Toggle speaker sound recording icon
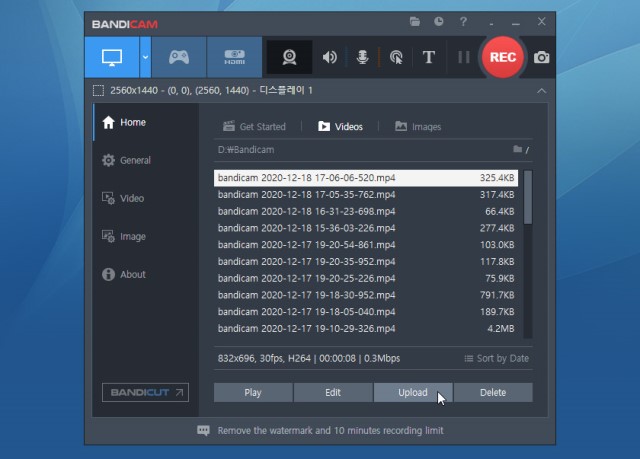This screenshot has width=640, height=459. (x=329, y=57)
